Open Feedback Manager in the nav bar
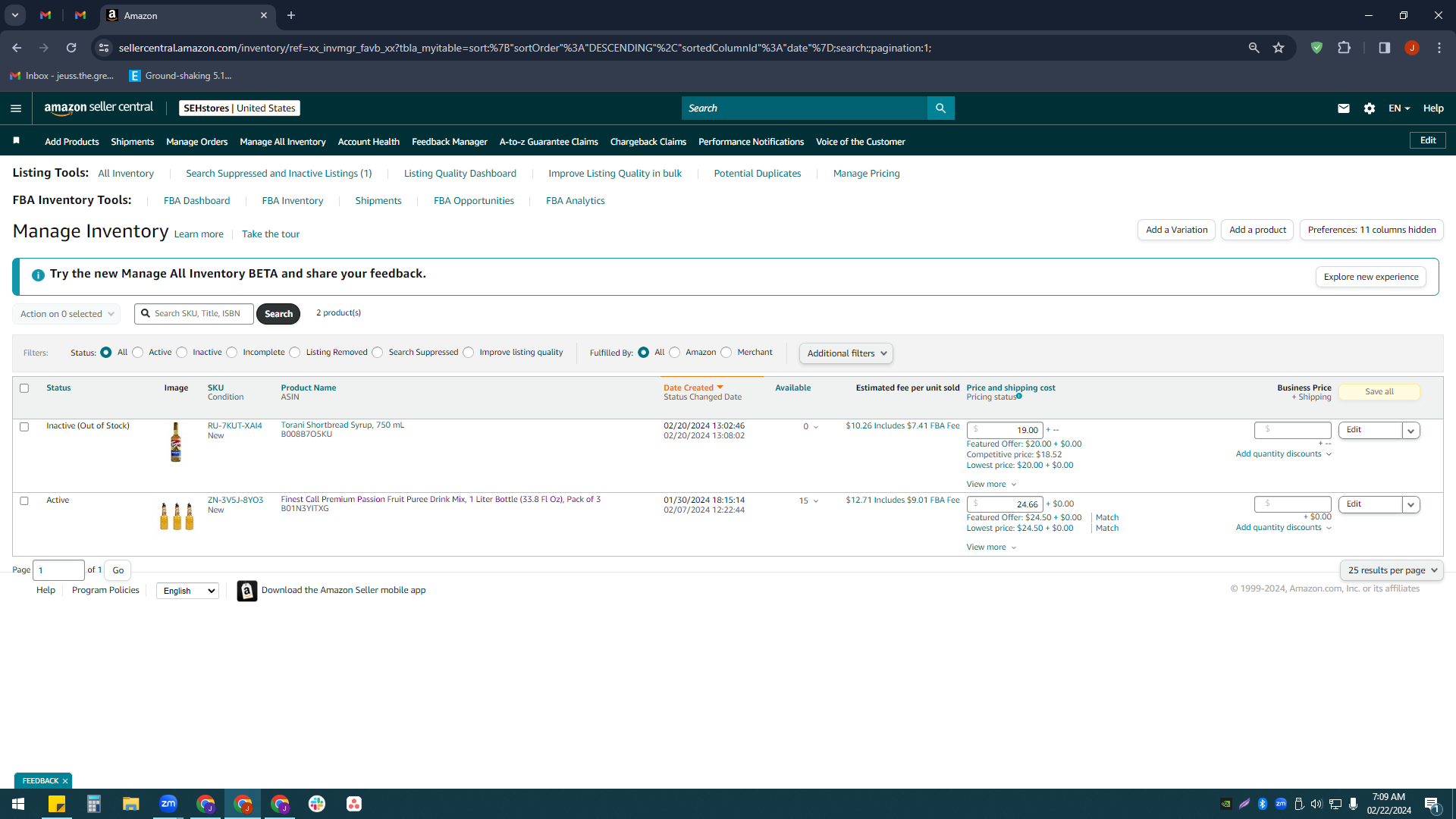 [449, 142]
